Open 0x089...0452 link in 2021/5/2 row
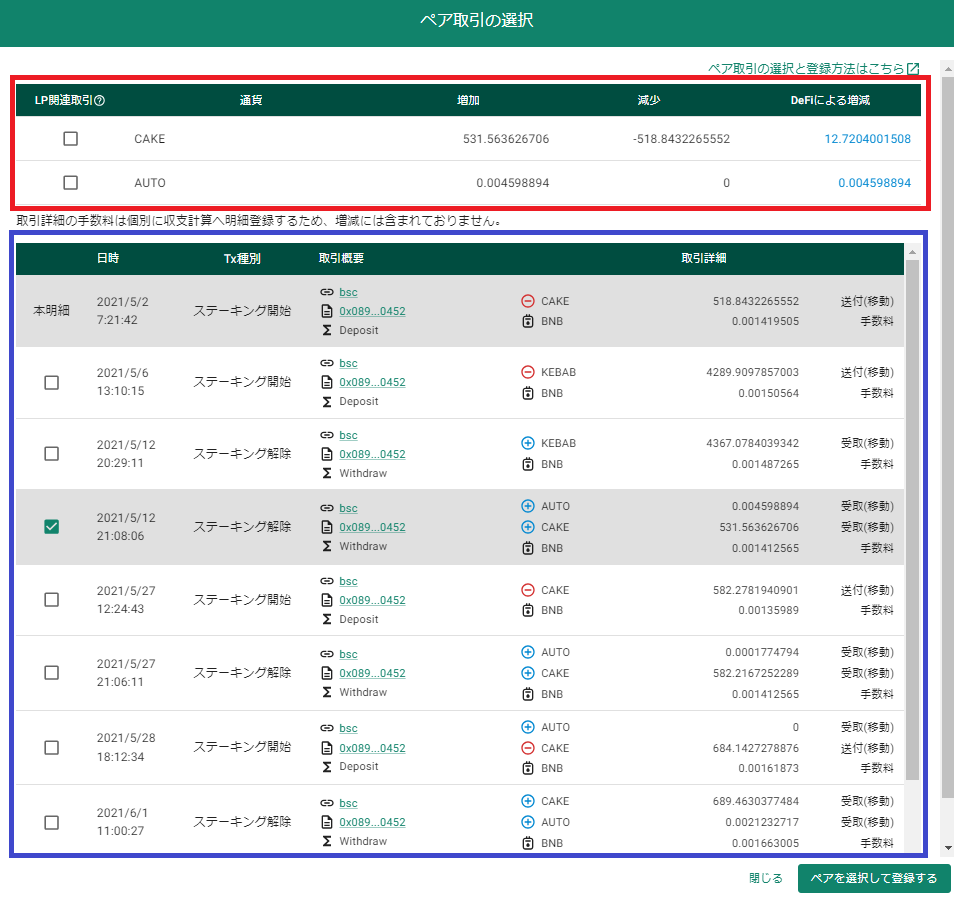The width and height of the screenshot is (954, 898). (372, 312)
